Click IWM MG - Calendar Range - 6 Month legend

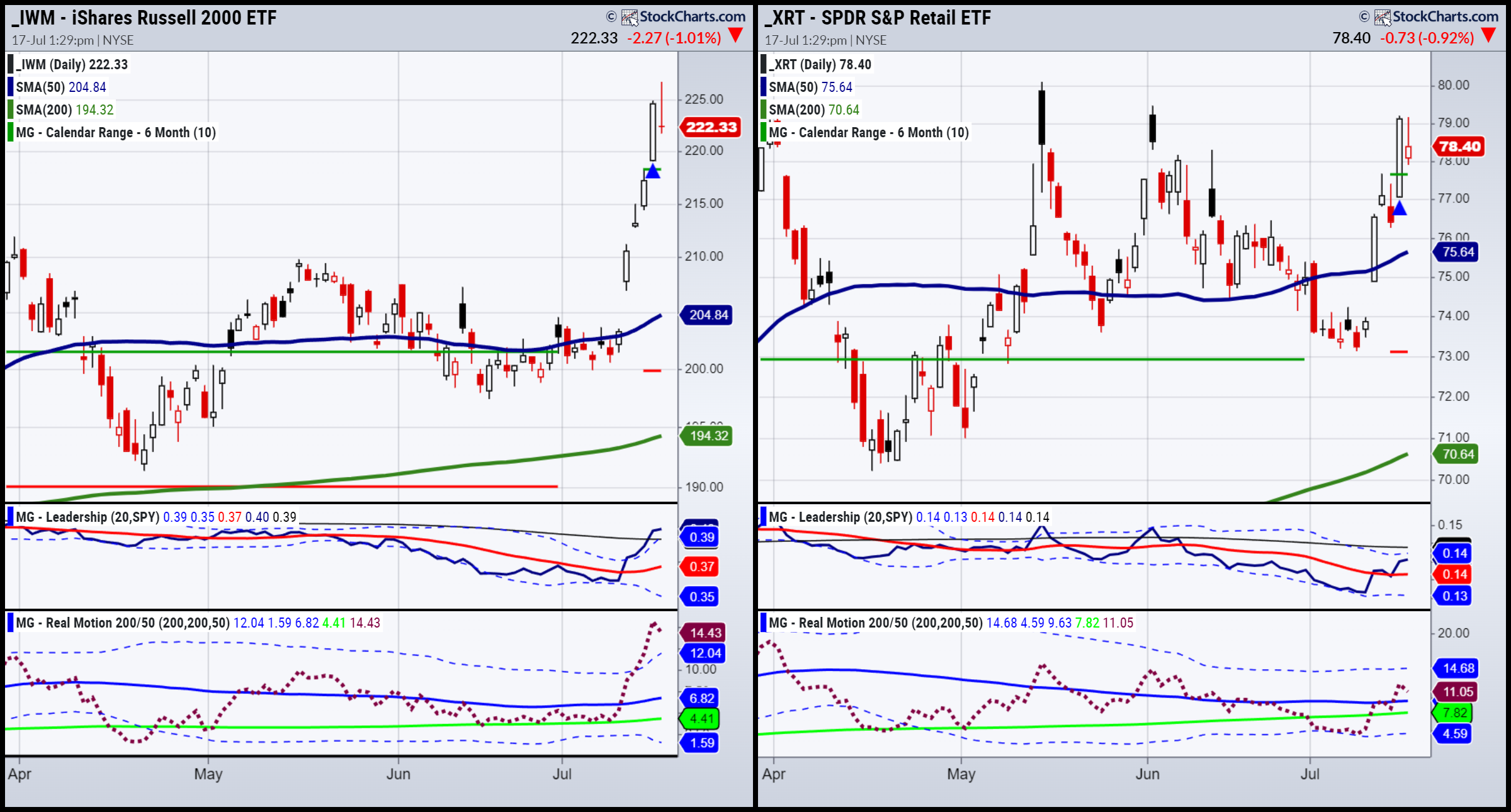pyautogui.click(x=112, y=132)
